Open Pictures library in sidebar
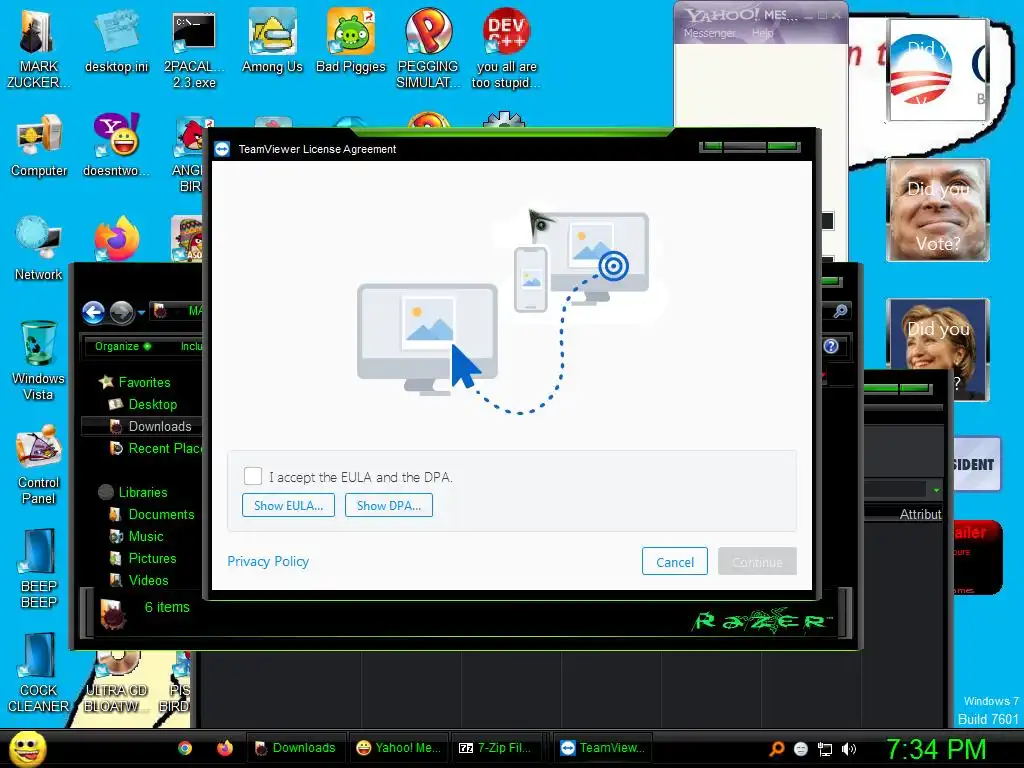This screenshot has width=1024, height=768. (152, 558)
